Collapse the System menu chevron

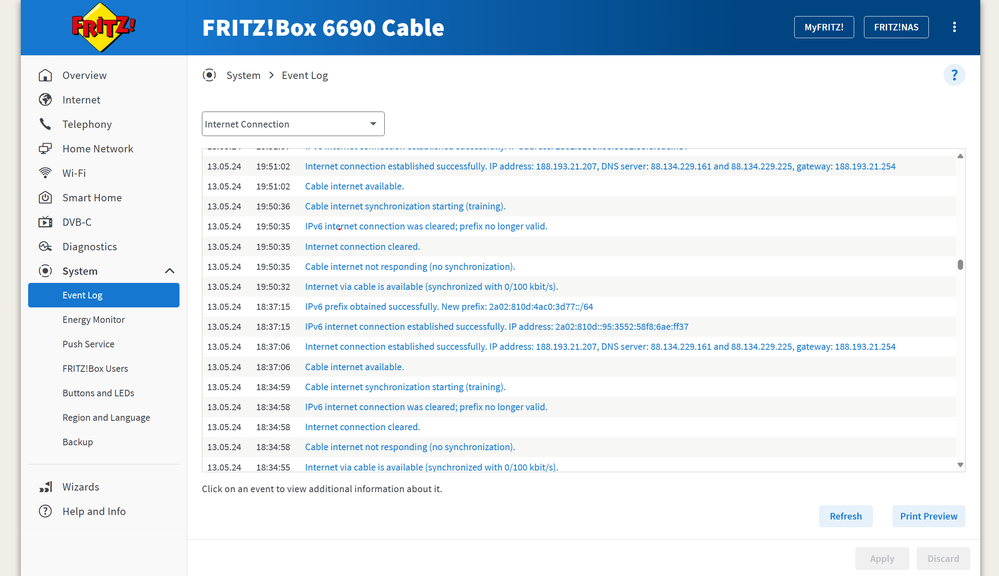pyautogui.click(x=169, y=271)
